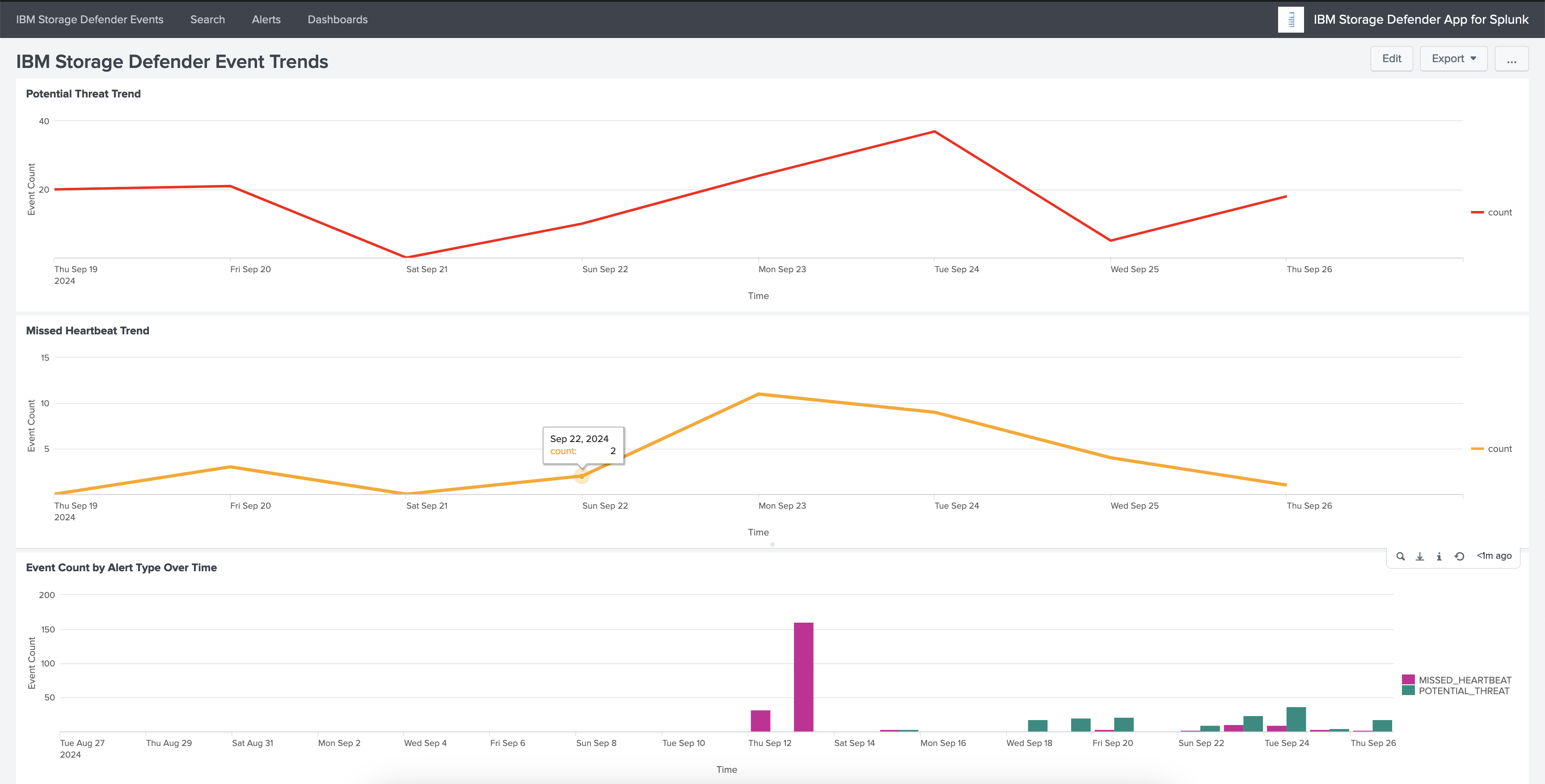Click the green bar above Tue Sep 24
The height and width of the screenshot is (784, 1545).
click(x=1296, y=719)
